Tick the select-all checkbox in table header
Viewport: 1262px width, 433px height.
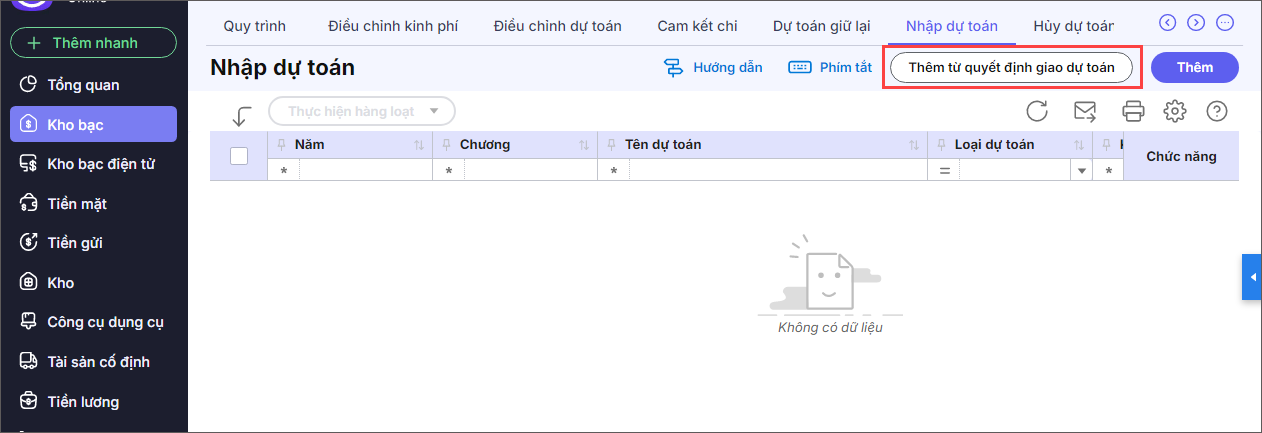(239, 156)
